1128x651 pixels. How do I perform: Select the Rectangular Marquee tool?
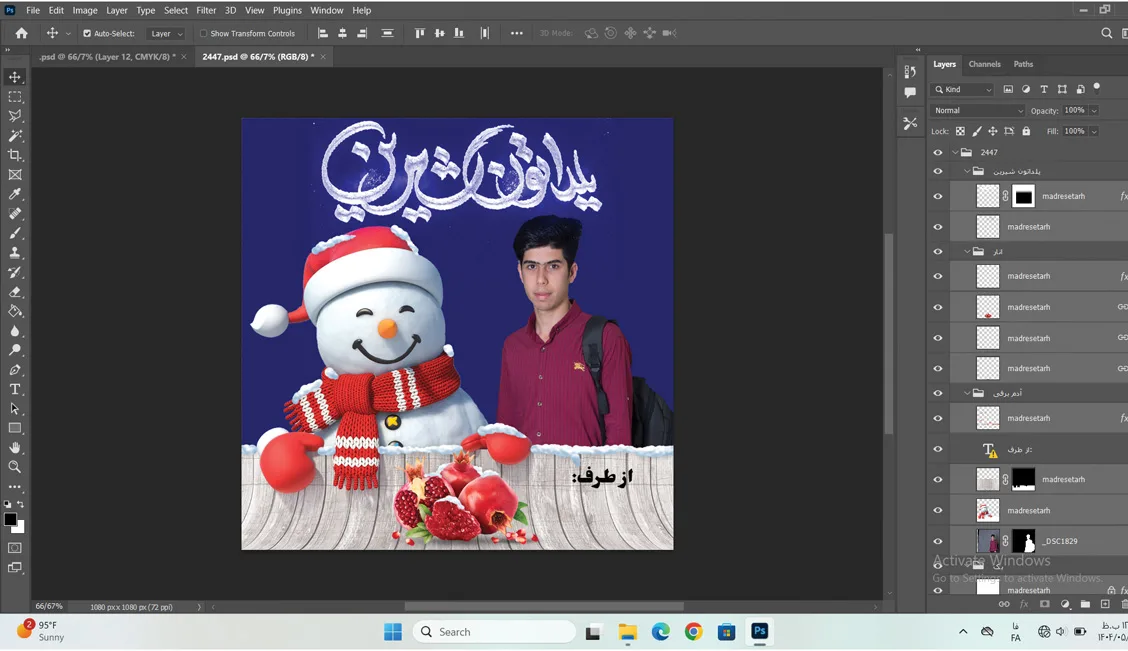pyautogui.click(x=14, y=96)
